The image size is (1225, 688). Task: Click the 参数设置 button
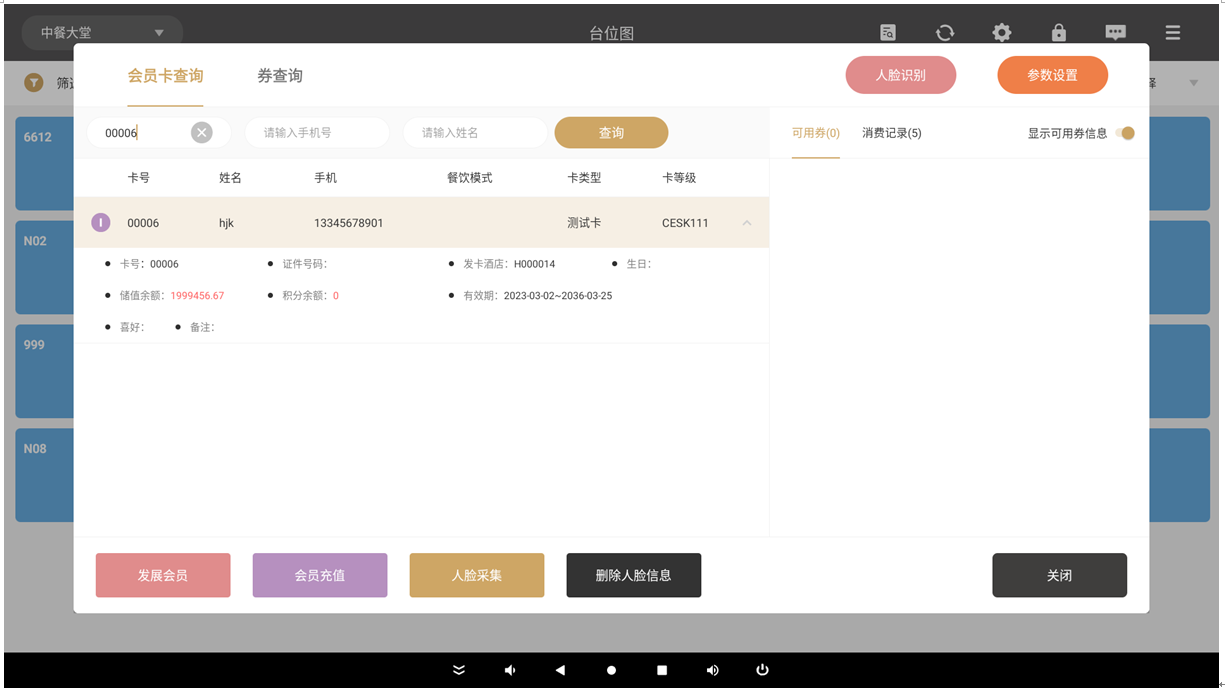1052,75
